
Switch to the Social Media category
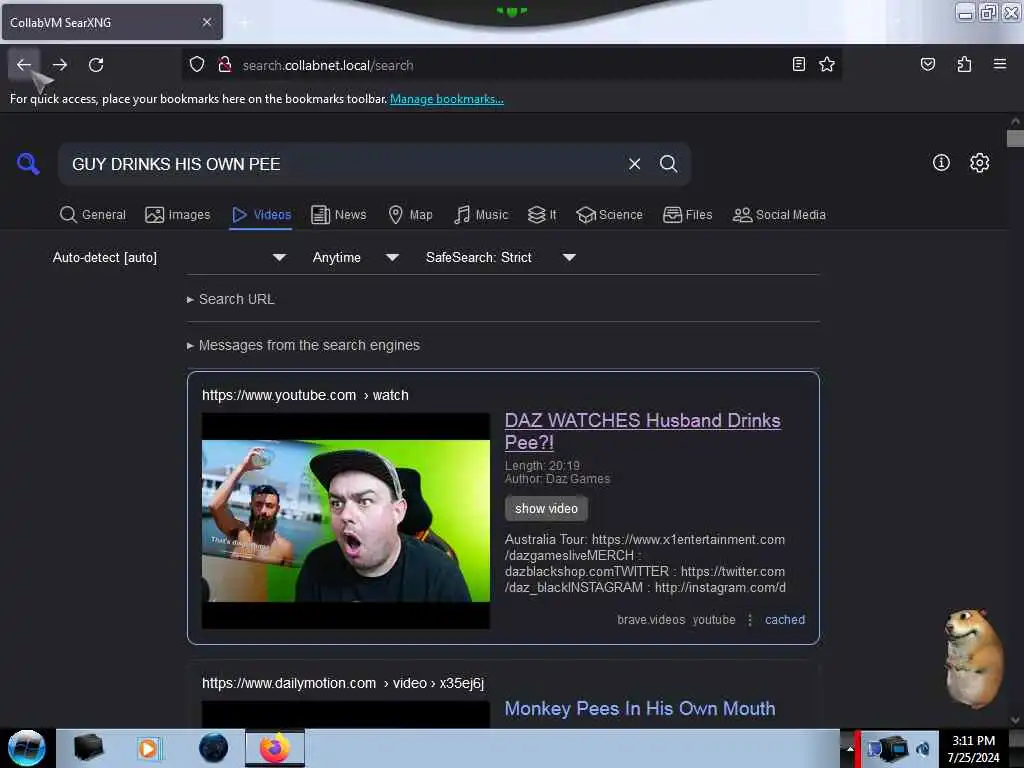779,214
